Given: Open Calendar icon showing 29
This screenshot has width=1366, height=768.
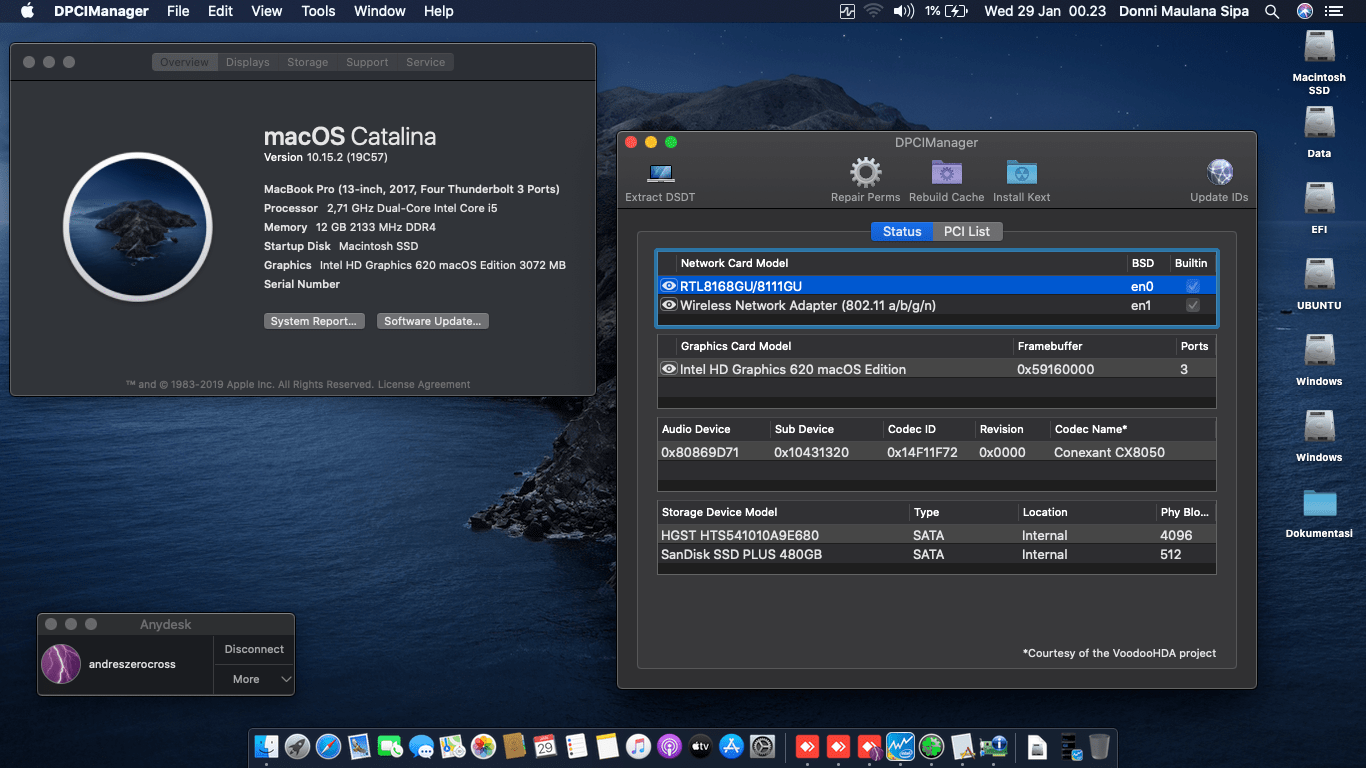Looking at the screenshot, I should [545, 746].
